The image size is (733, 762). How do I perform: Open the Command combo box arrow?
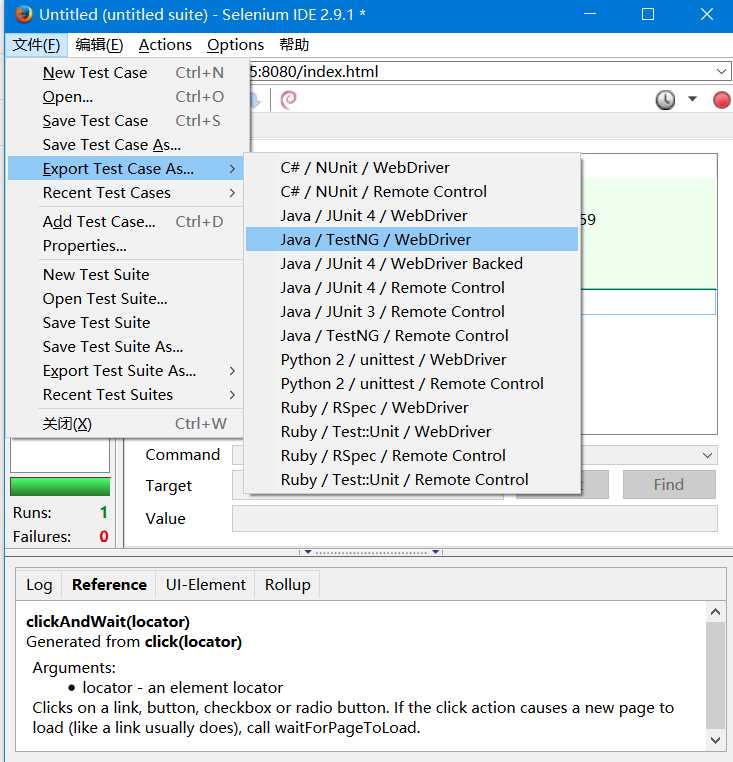(x=707, y=455)
